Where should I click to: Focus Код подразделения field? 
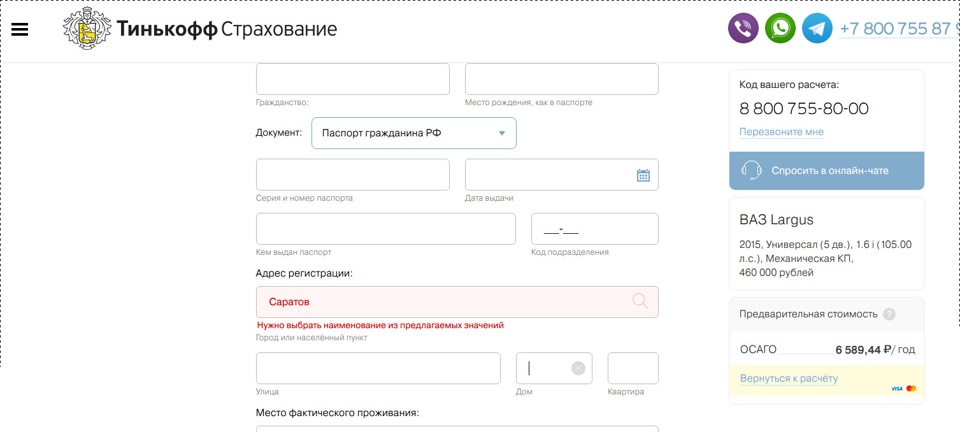[594, 229]
